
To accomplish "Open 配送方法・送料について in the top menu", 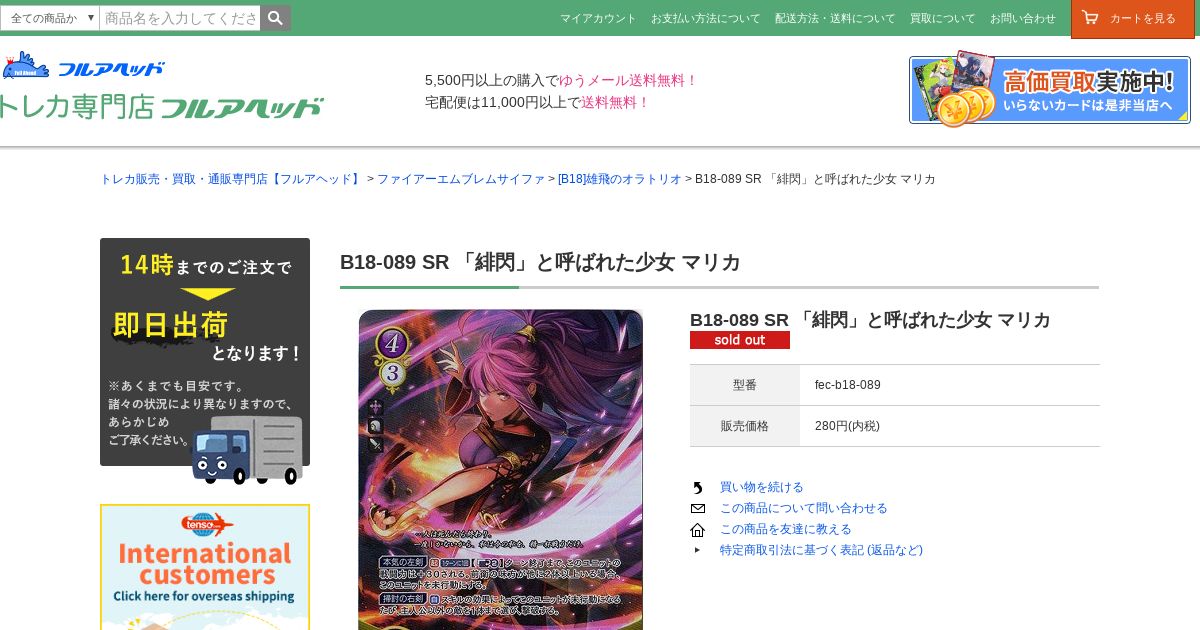I will 835,18.
